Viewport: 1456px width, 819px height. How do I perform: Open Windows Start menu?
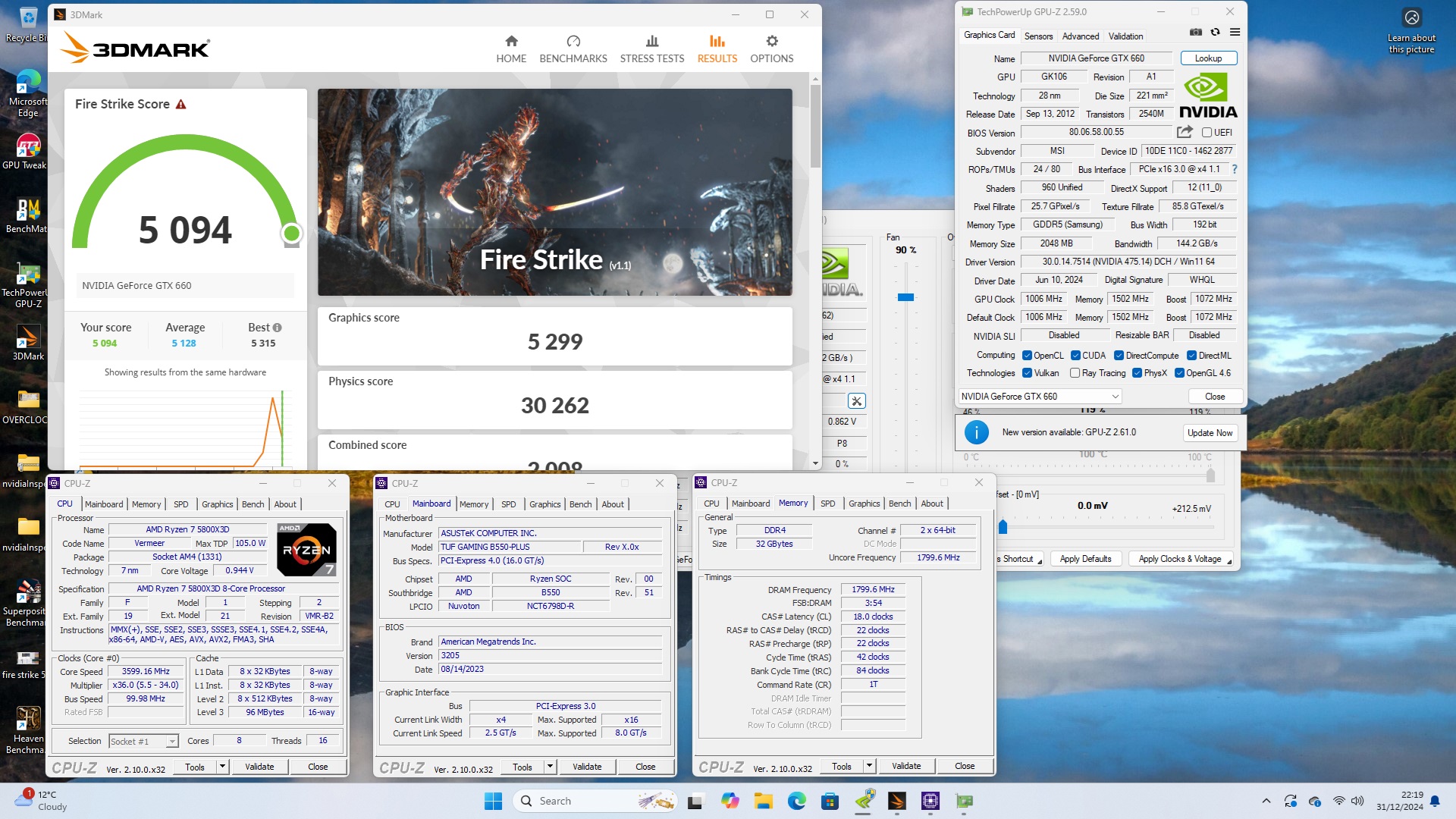click(493, 801)
